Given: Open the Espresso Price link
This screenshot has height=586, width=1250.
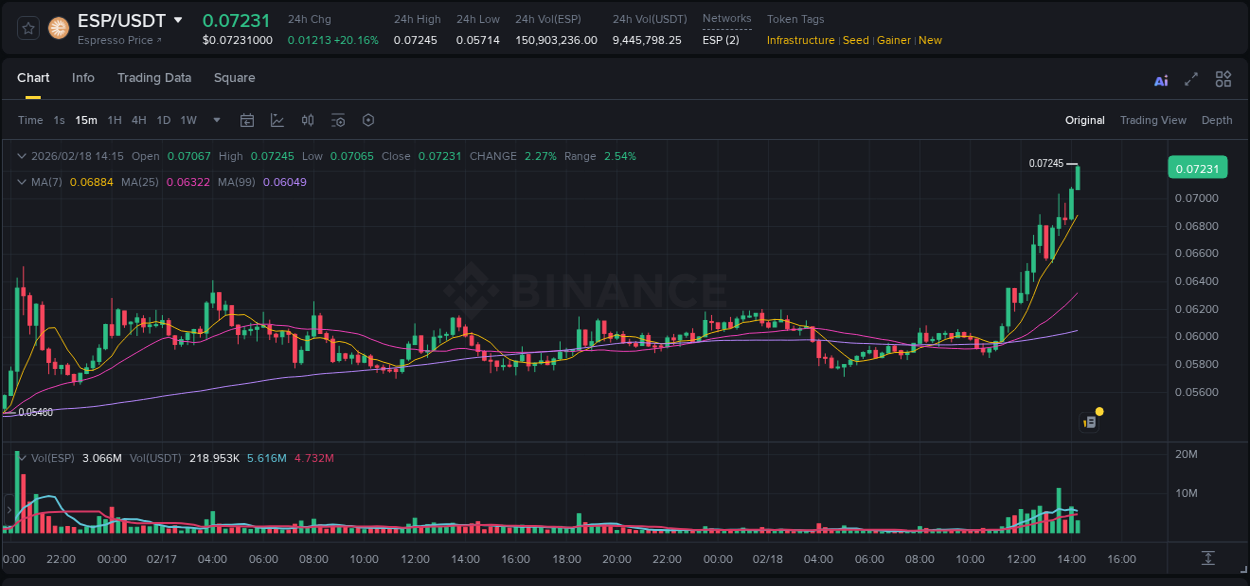Looking at the screenshot, I should [120, 41].
